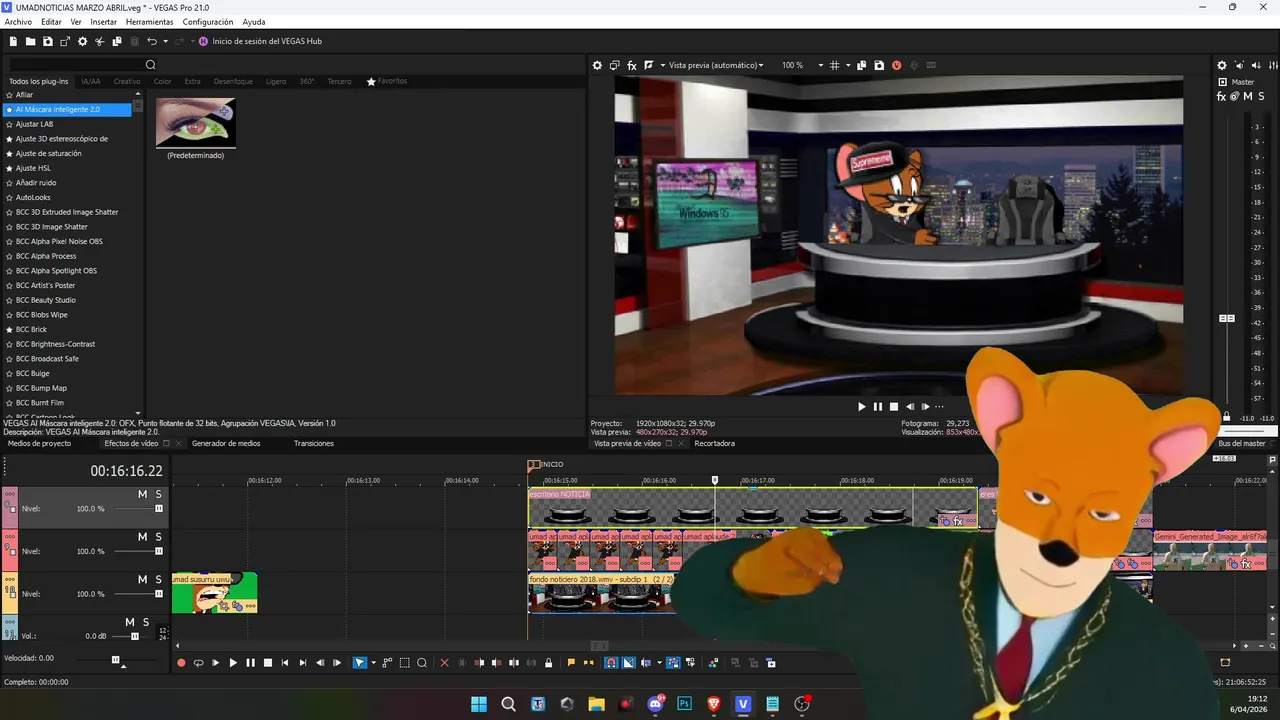1280x720 pixels.
Task: Play the timeline from transport bar
Action: tap(233, 663)
